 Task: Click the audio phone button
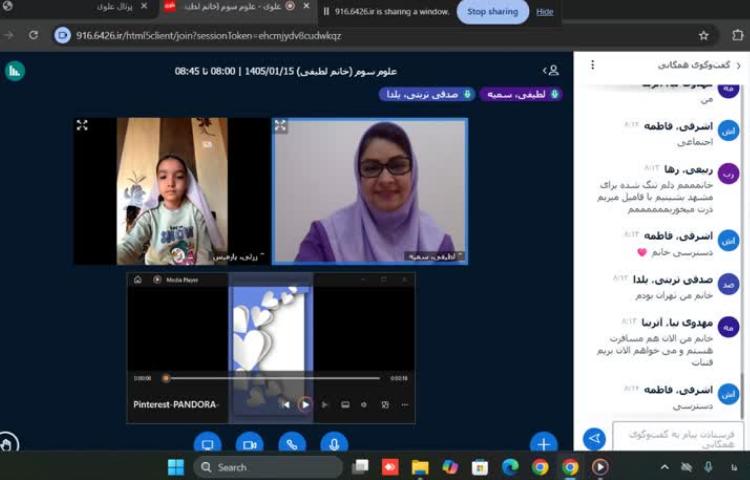[x=292, y=443]
